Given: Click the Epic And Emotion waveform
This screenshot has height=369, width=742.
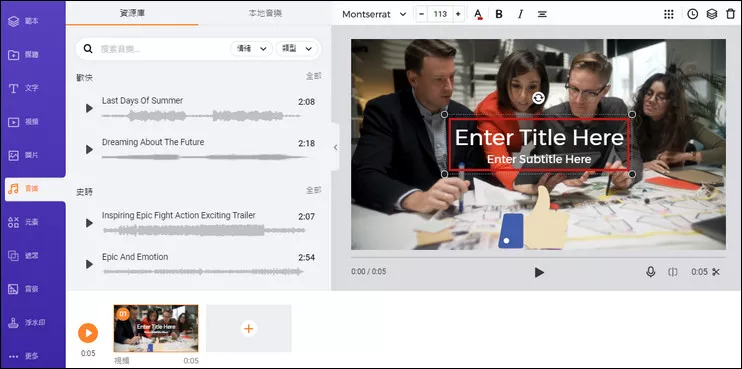Looking at the screenshot, I should [x=203, y=272].
